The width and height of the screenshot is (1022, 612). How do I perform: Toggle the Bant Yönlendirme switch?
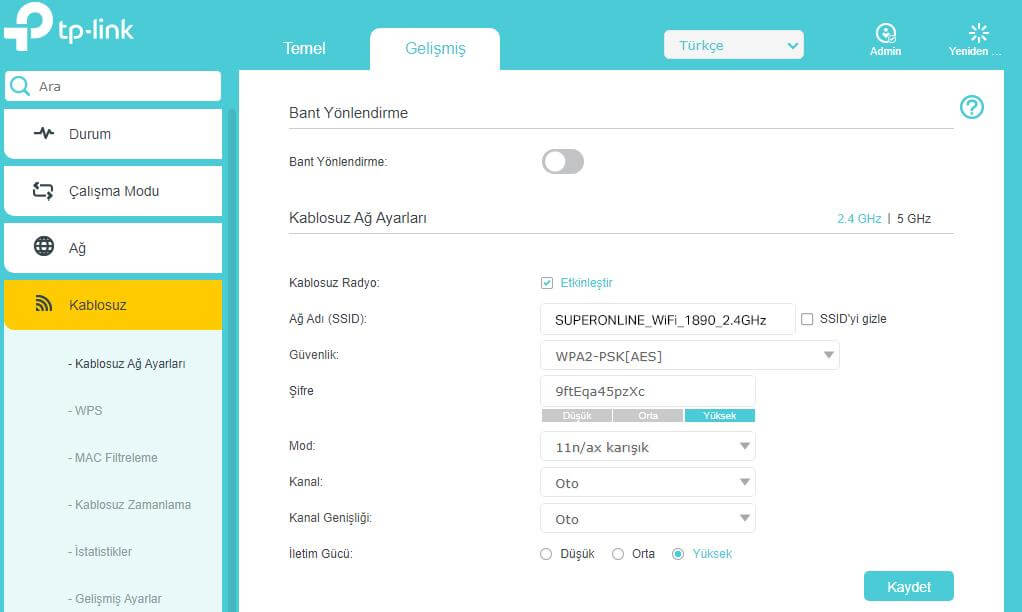point(563,162)
